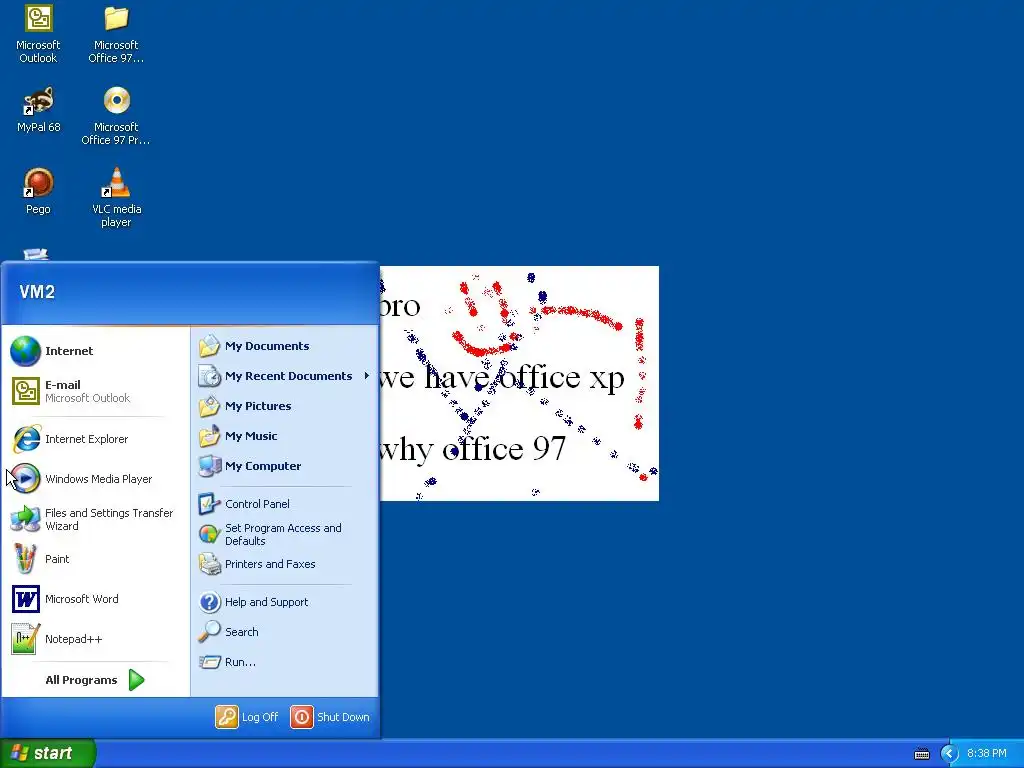The image size is (1024, 768).
Task: Select the Internet menu entry
Action: (x=96, y=351)
